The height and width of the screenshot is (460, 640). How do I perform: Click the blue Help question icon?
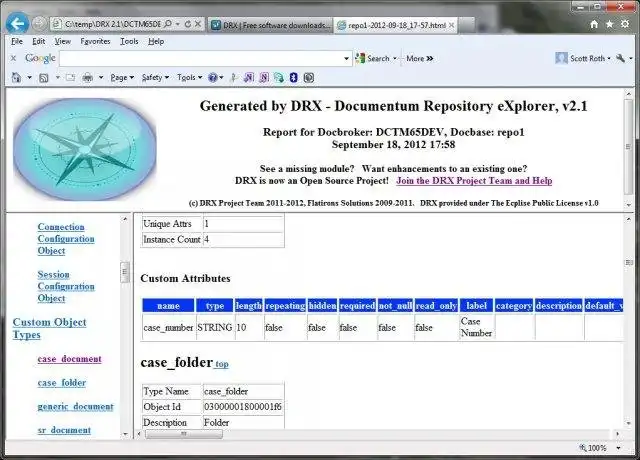pos(213,78)
